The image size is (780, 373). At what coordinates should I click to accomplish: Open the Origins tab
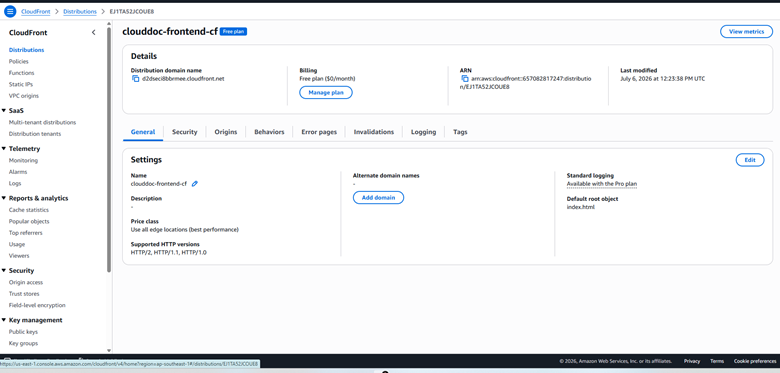[x=226, y=132]
